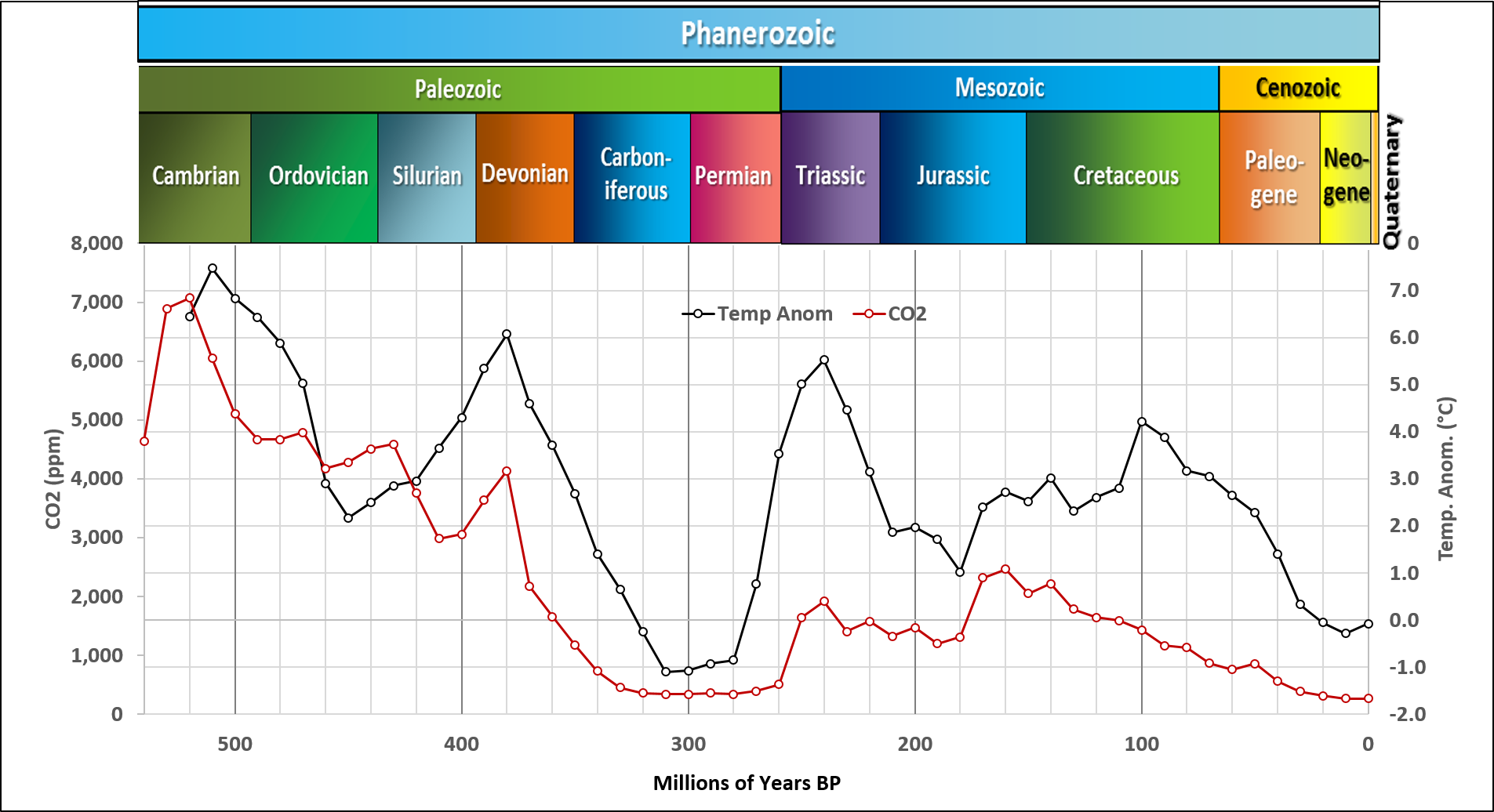Viewport: 1494px width, 812px height.
Task: Select the pink Permian period block
Action: pyautogui.click(x=735, y=177)
